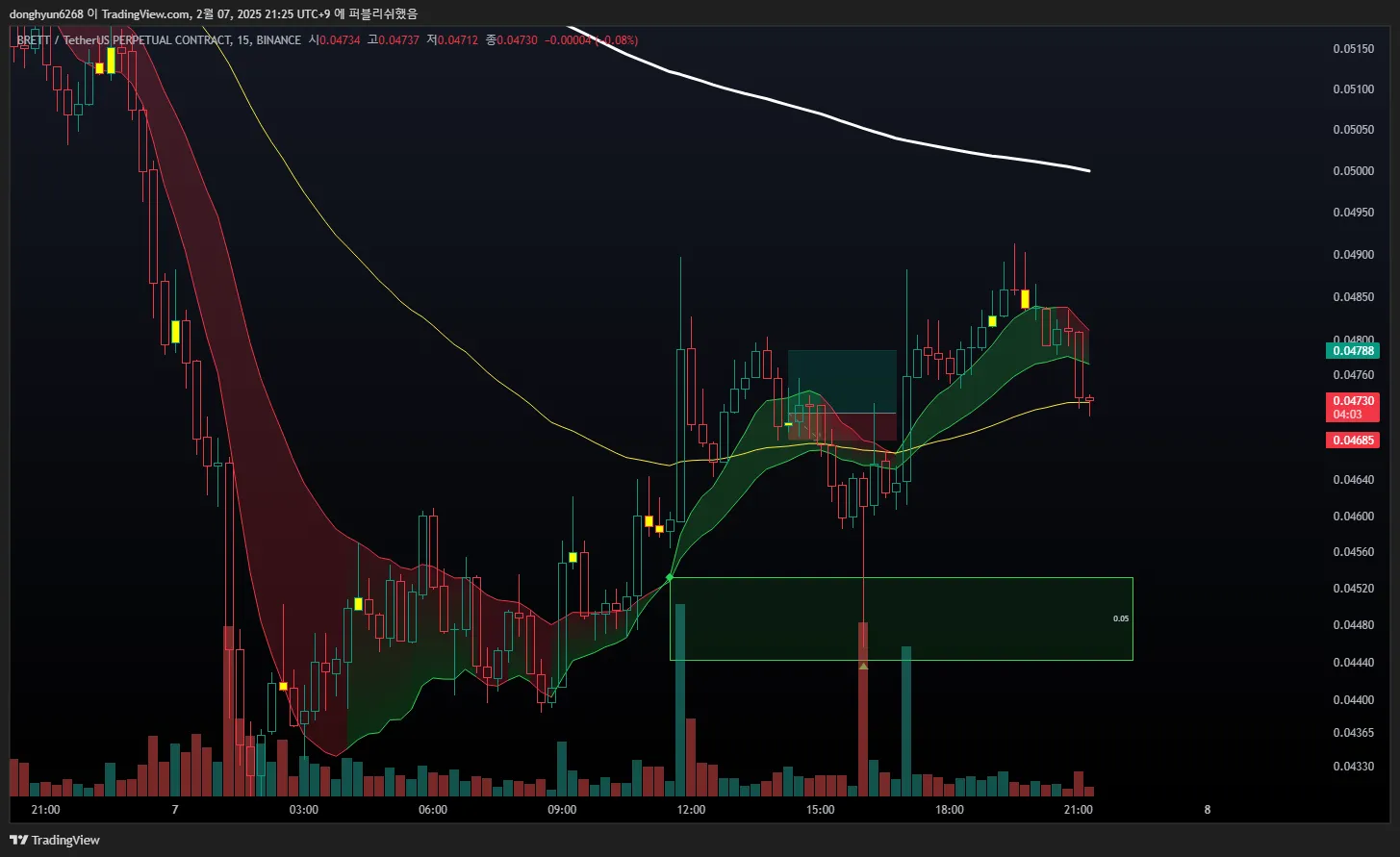Click the 06:00 time axis label
The width and height of the screenshot is (1400, 857).
[433, 810]
